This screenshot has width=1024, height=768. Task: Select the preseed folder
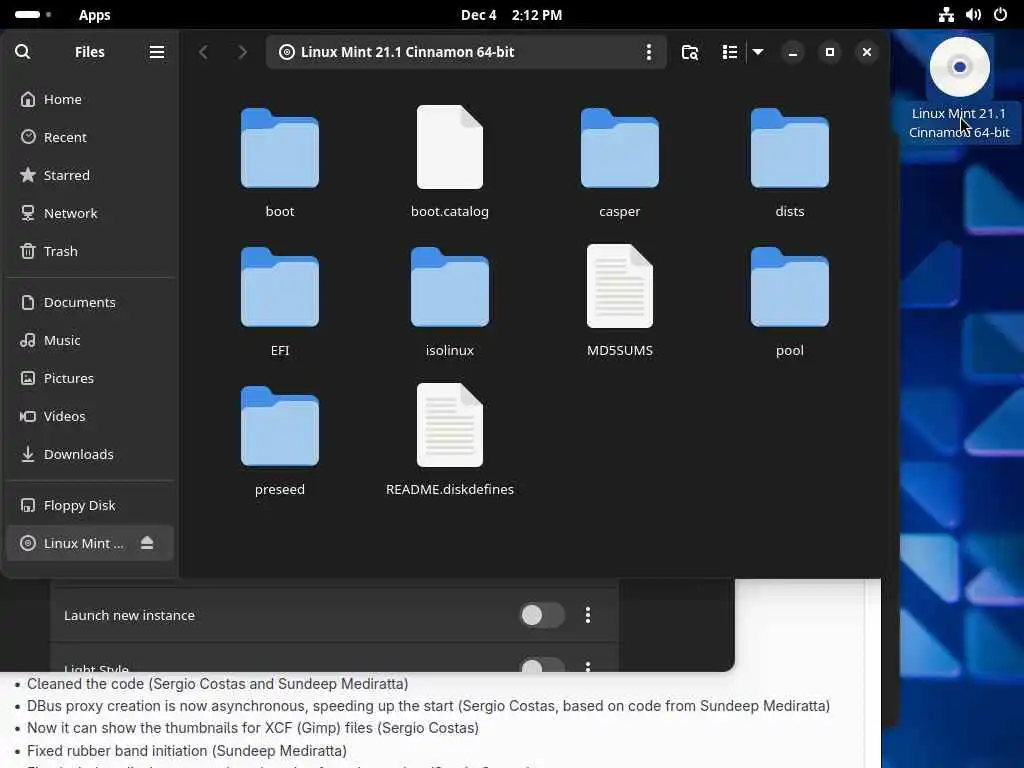pos(280,440)
